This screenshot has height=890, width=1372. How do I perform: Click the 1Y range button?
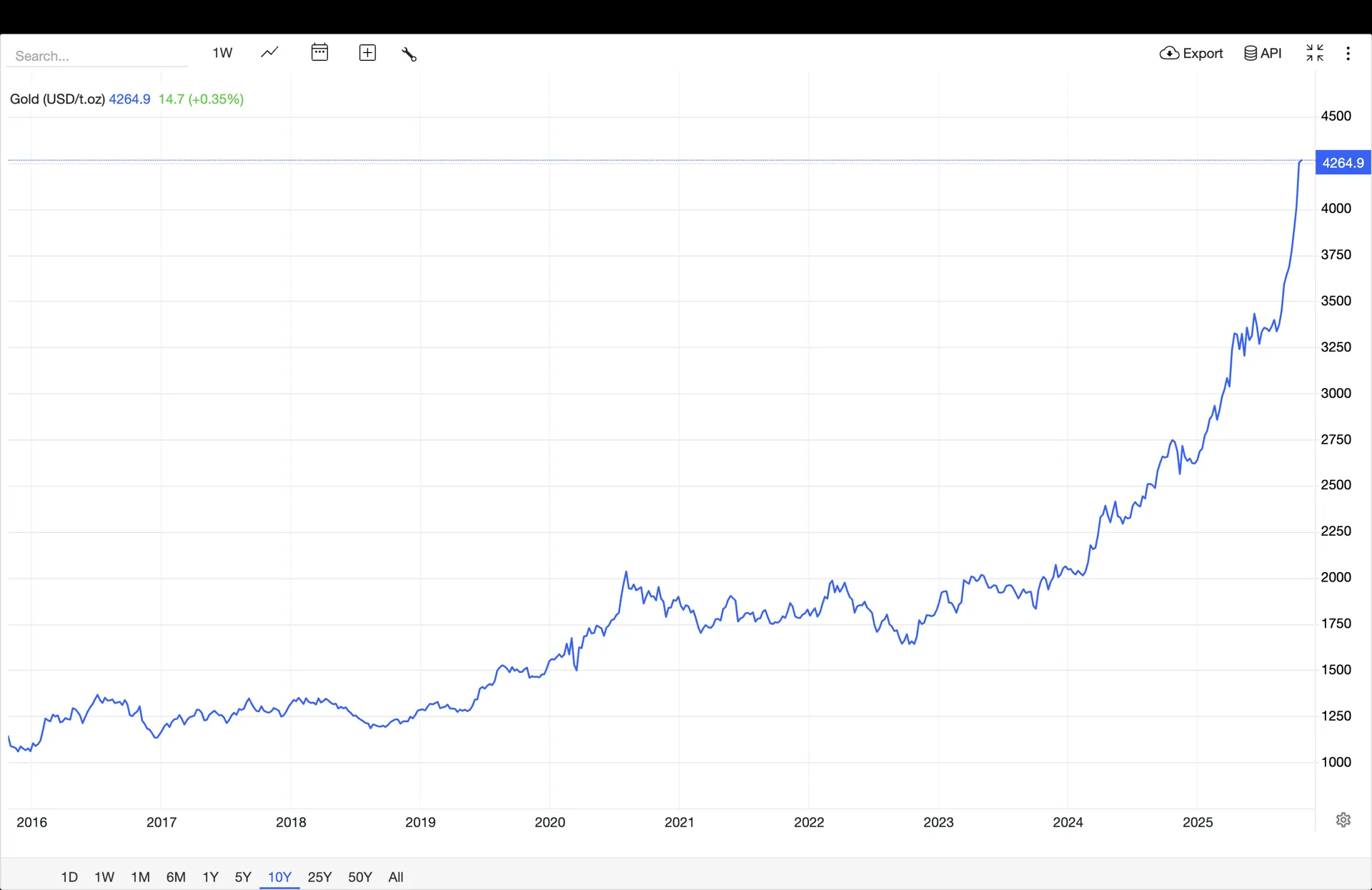210,876
